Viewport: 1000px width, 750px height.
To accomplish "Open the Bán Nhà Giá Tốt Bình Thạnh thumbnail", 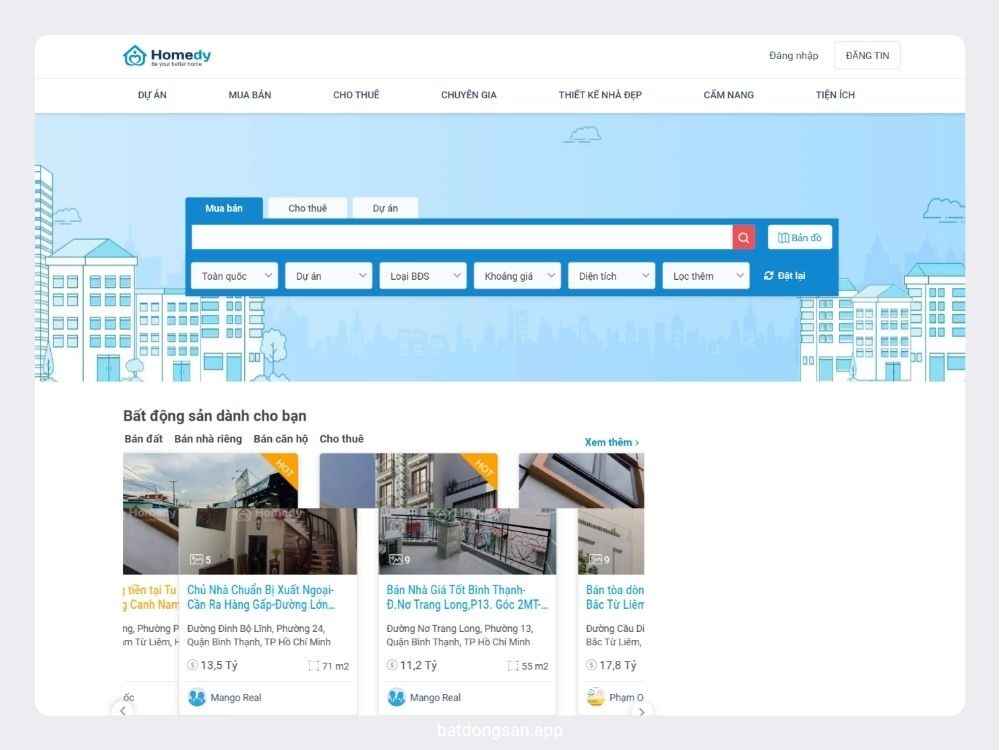I will 467,540.
